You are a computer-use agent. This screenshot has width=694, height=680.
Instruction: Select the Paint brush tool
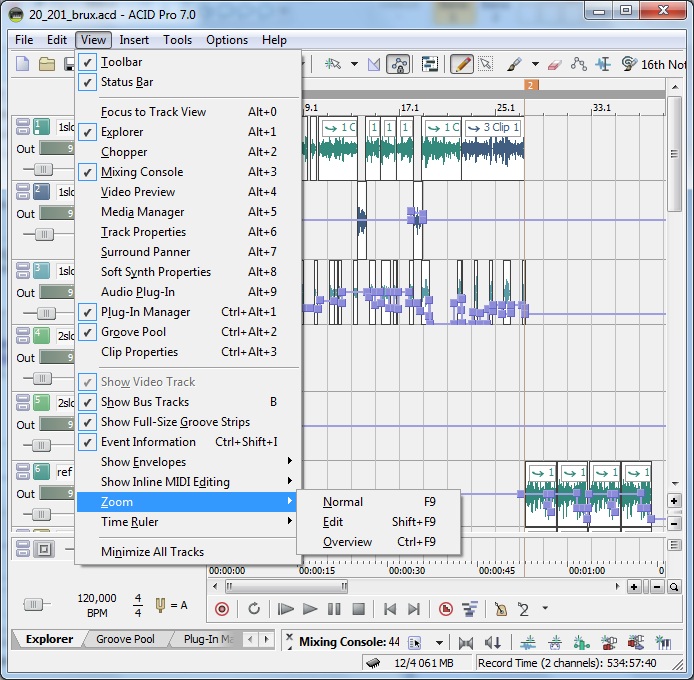coord(513,64)
